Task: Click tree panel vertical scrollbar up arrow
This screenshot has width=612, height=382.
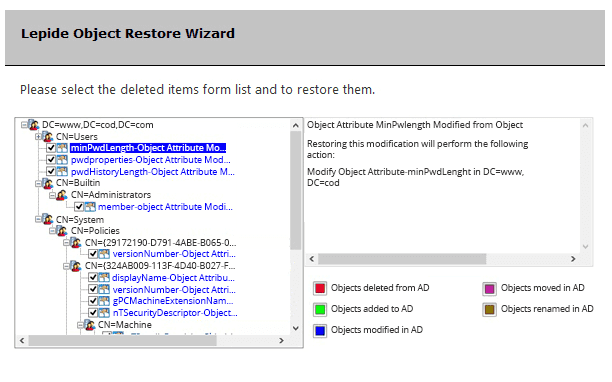Action: pyautogui.click(x=296, y=125)
